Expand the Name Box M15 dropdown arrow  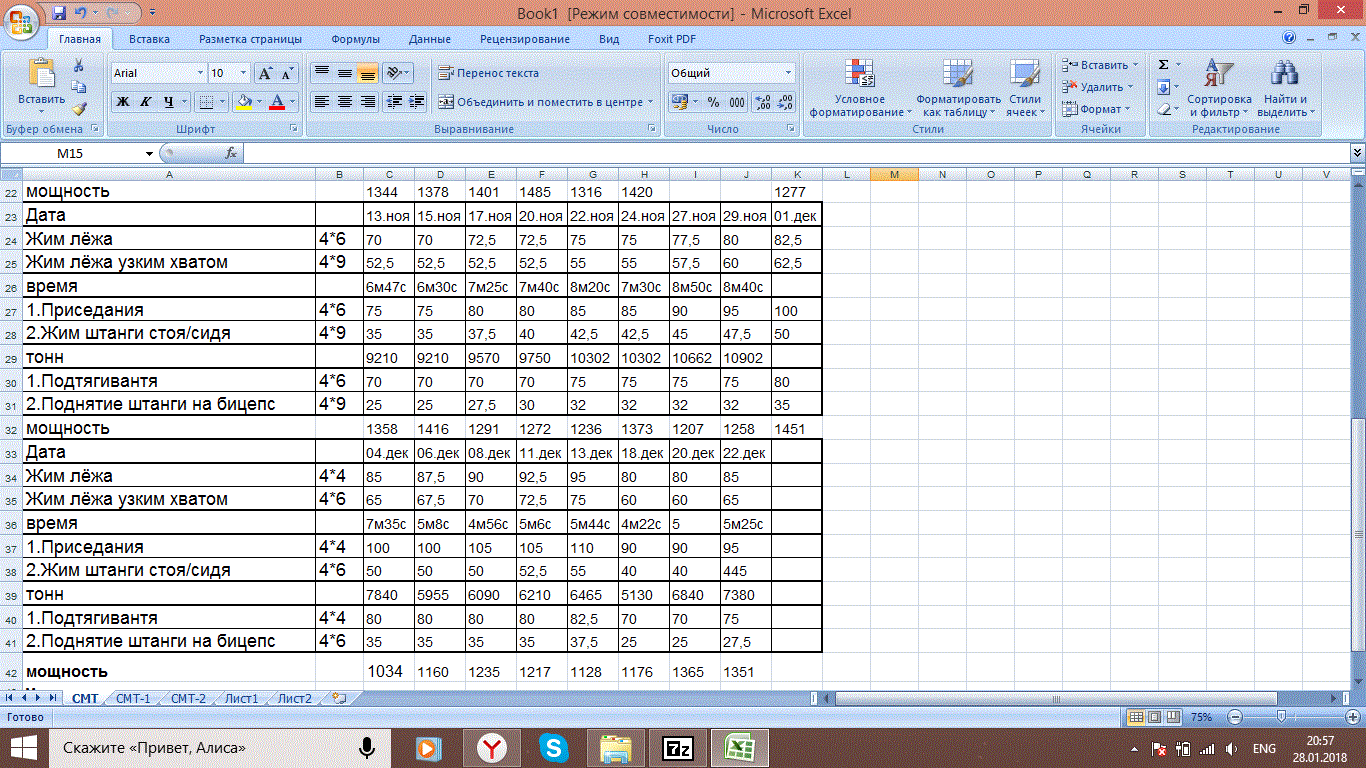(x=150, y=153)
